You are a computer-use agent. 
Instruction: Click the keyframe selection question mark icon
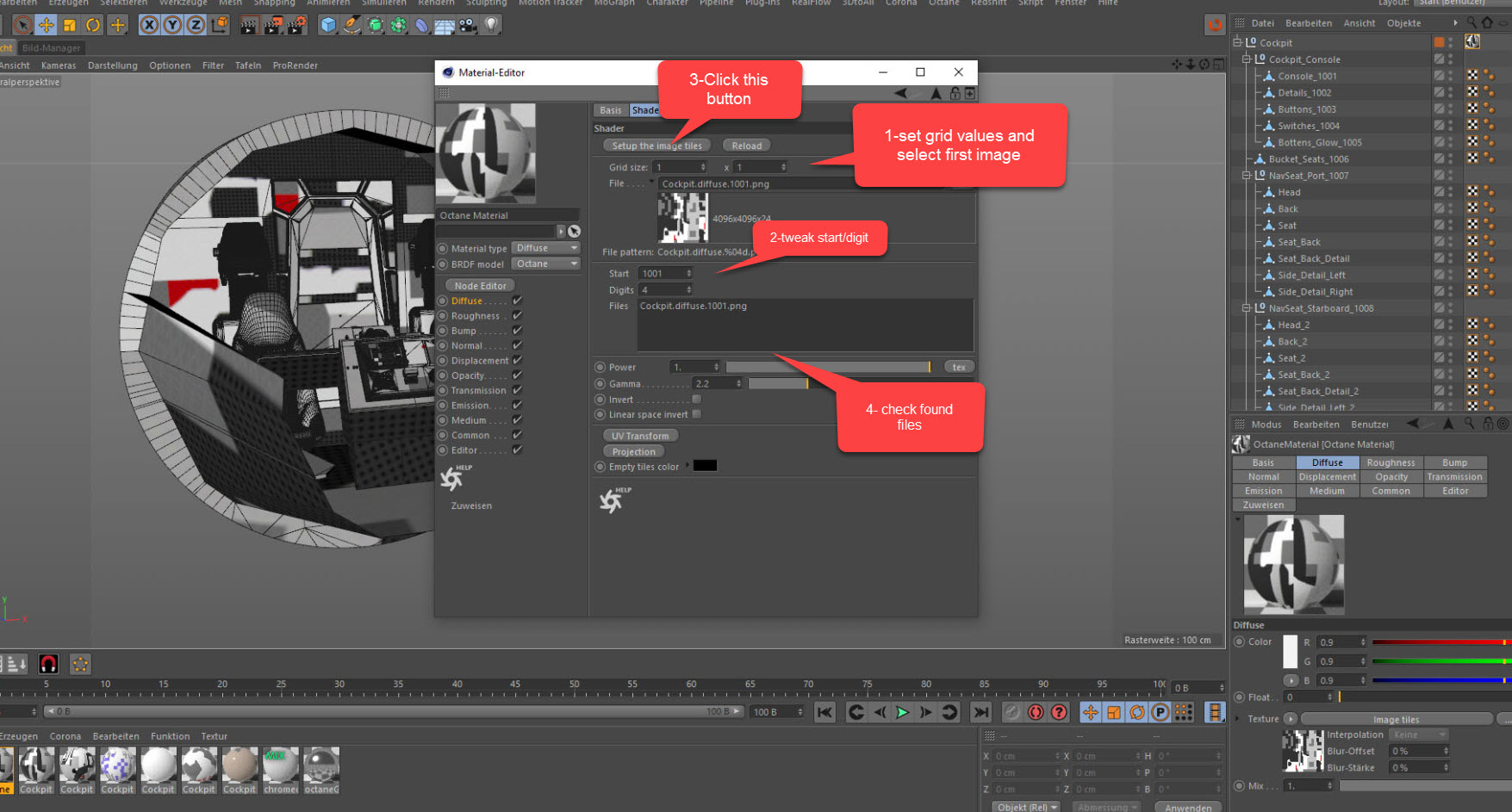pos(1059,712)
